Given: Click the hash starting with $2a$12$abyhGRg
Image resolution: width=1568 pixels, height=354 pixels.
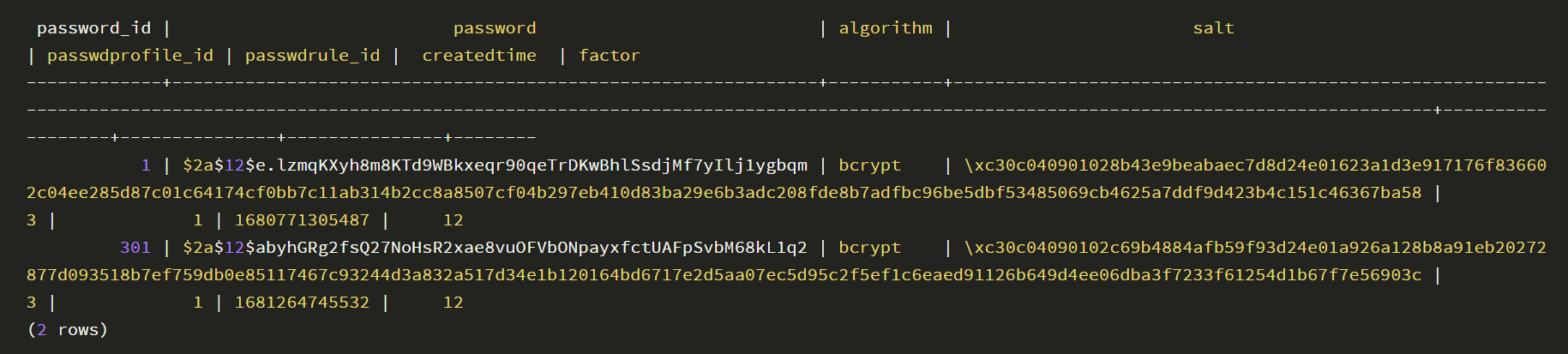Looking at the screenshot, I should [x=495, y=248].
